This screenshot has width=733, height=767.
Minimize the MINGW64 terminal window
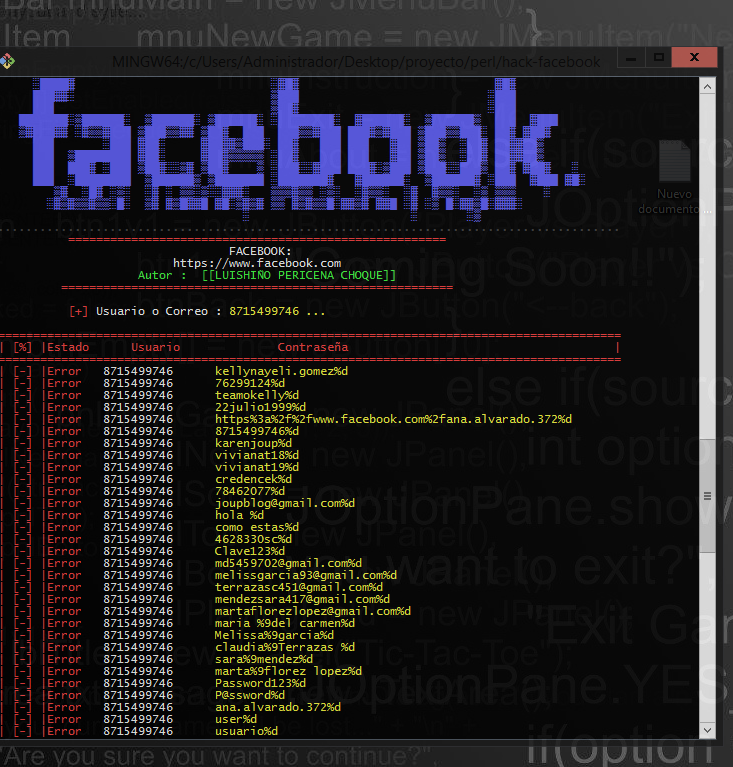click(631, 58)
